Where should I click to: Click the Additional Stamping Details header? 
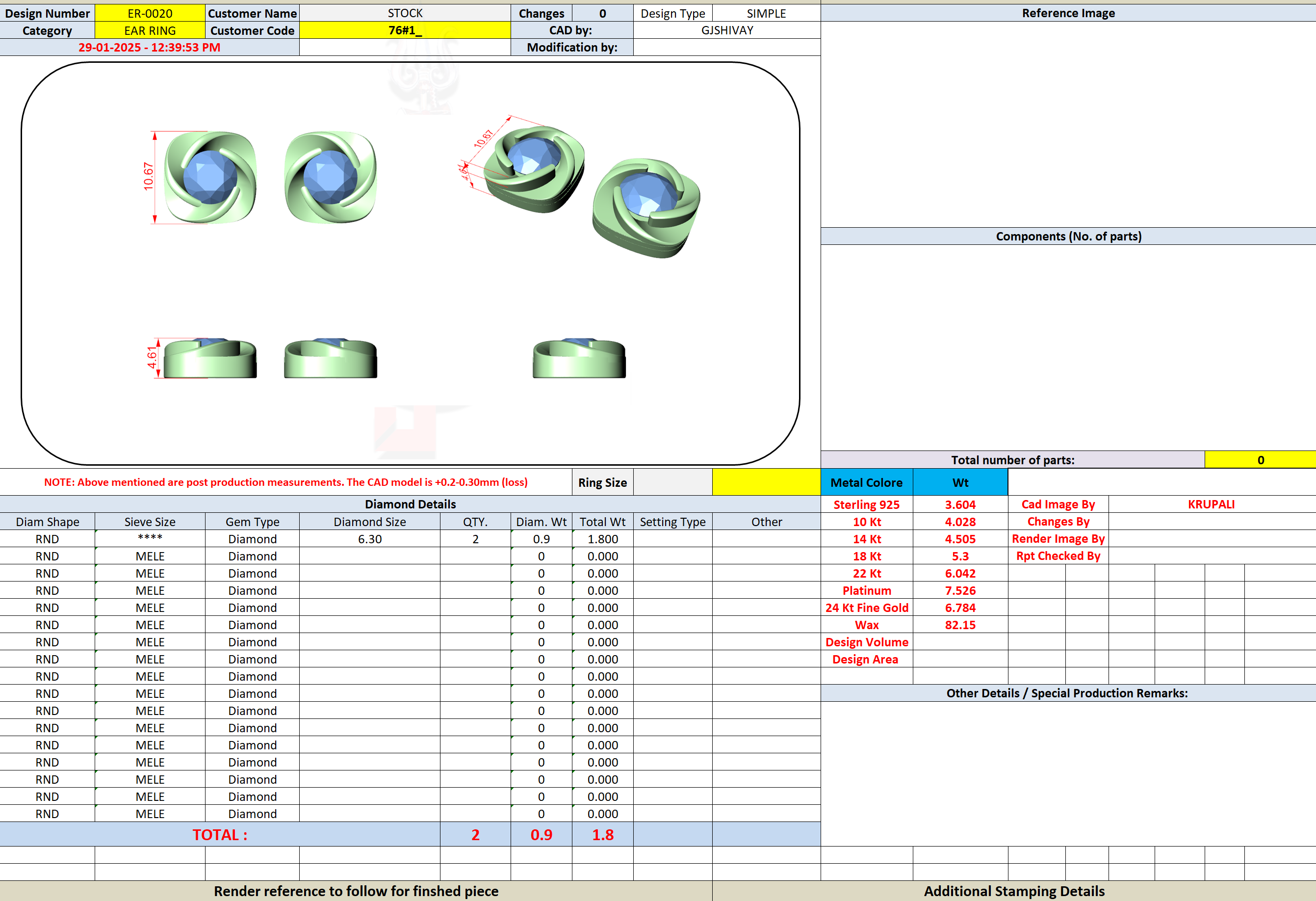[1014, 891]
